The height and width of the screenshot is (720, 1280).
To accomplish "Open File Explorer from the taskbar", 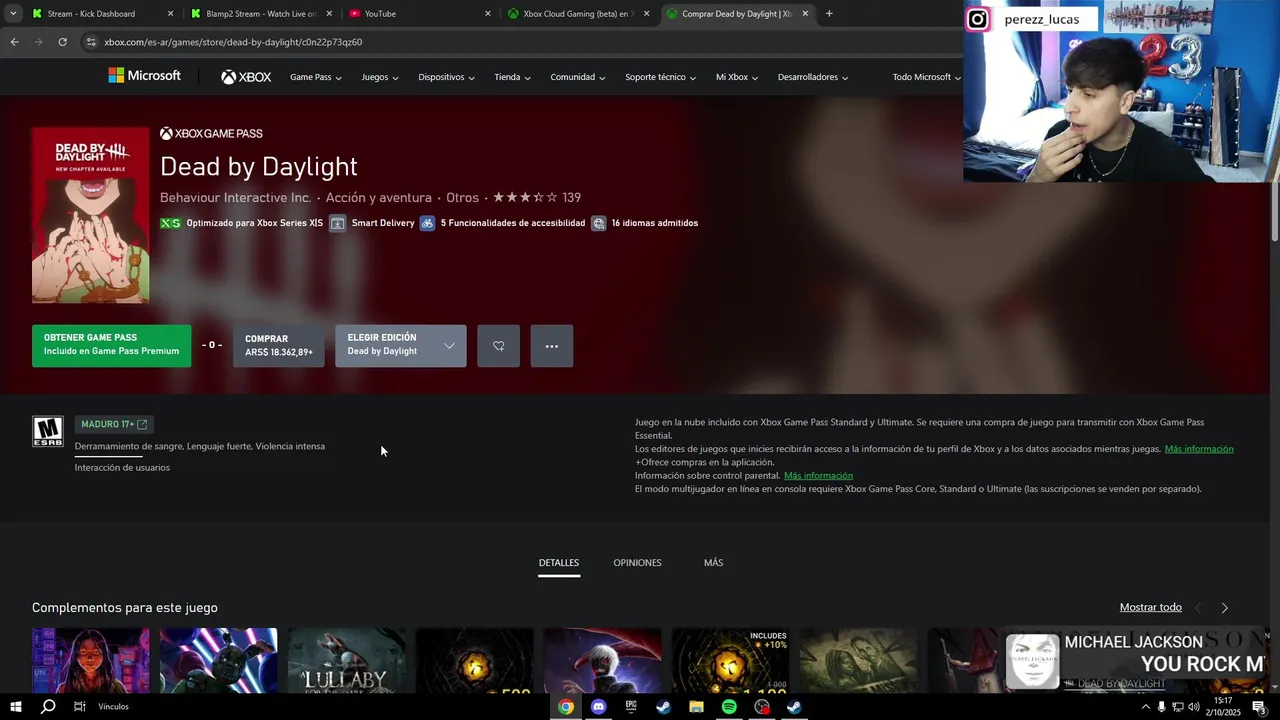I will (696, 707).
